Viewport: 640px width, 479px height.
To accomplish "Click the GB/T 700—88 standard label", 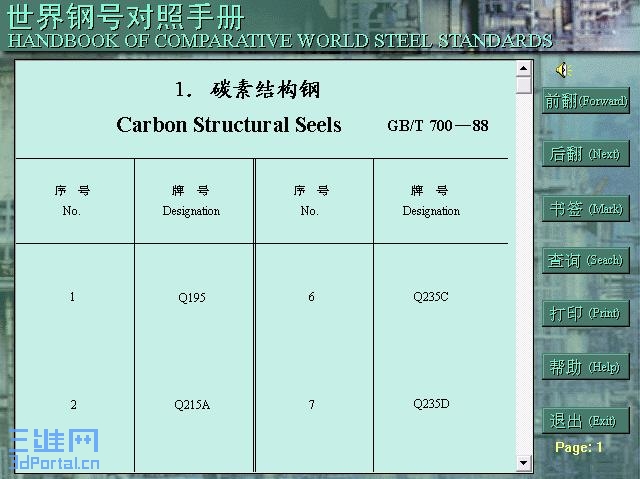I will (x=438, y=126).
